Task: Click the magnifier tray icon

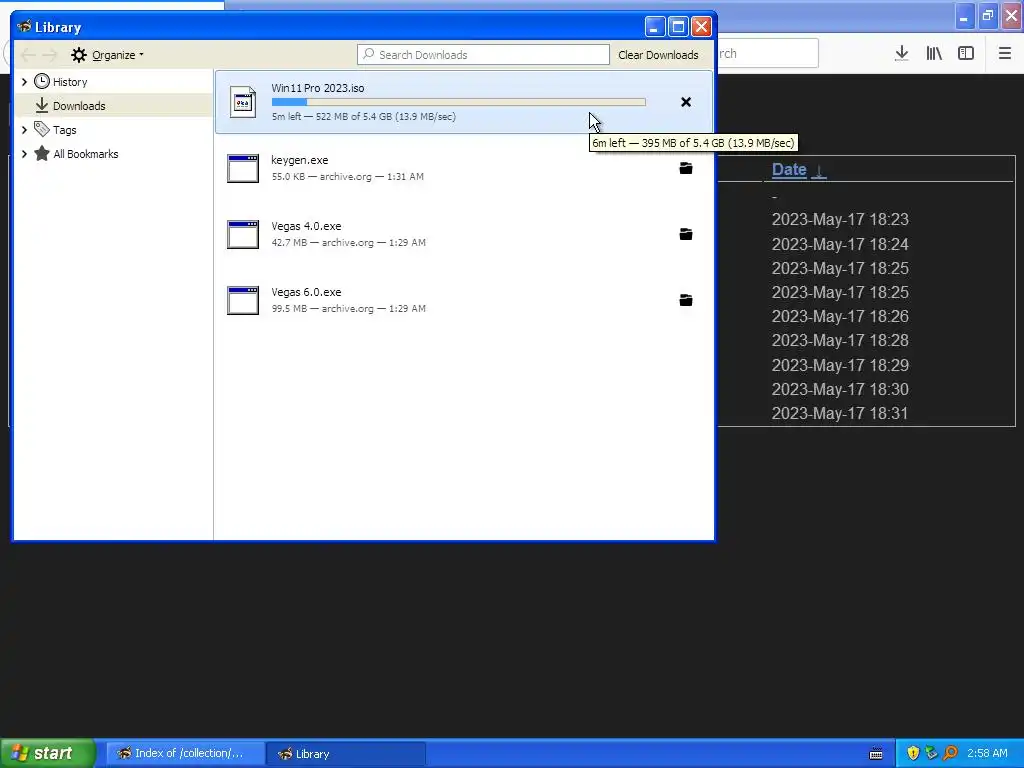Action: tap(950, 754)
